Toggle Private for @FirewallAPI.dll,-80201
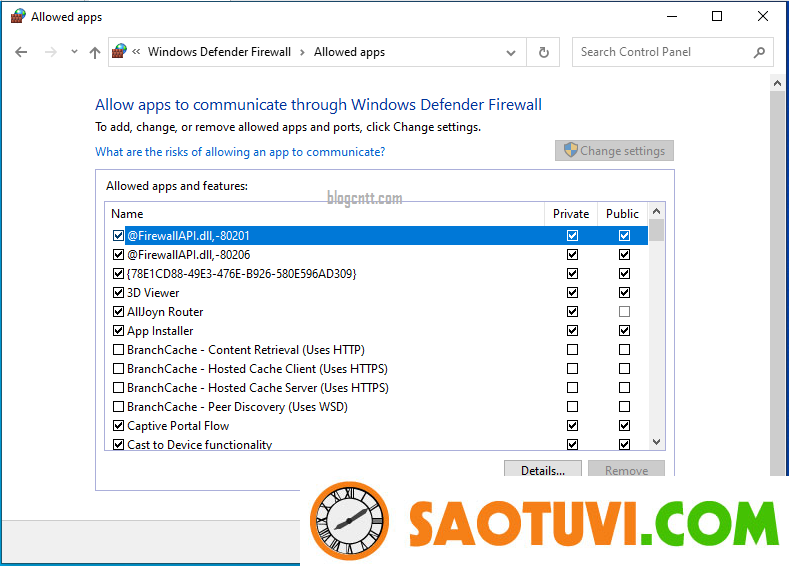The height and width of the screenshot is (566, 789). (x=572, y=235)
